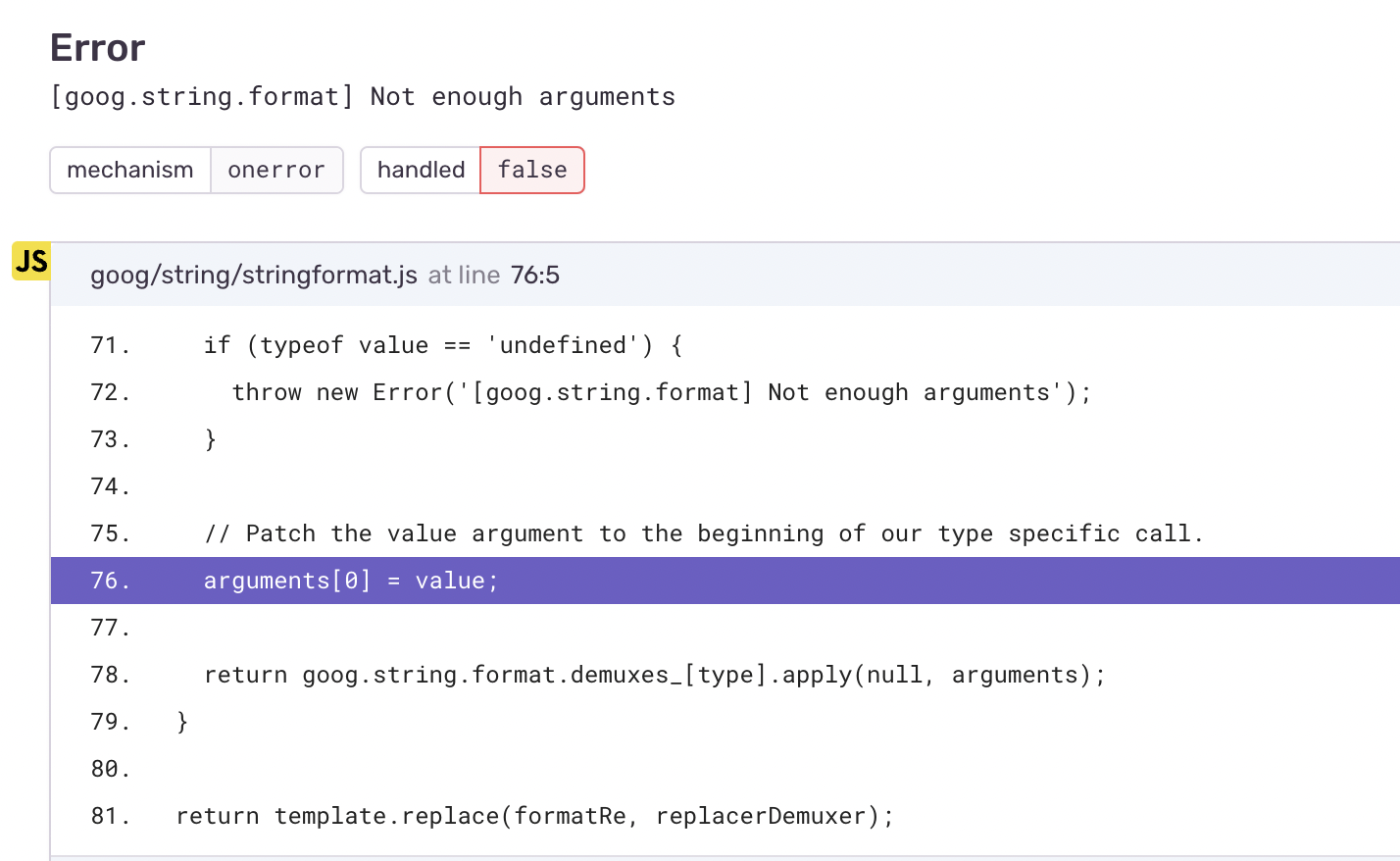Select the arguments[0] = value code line

click(350, 581)
